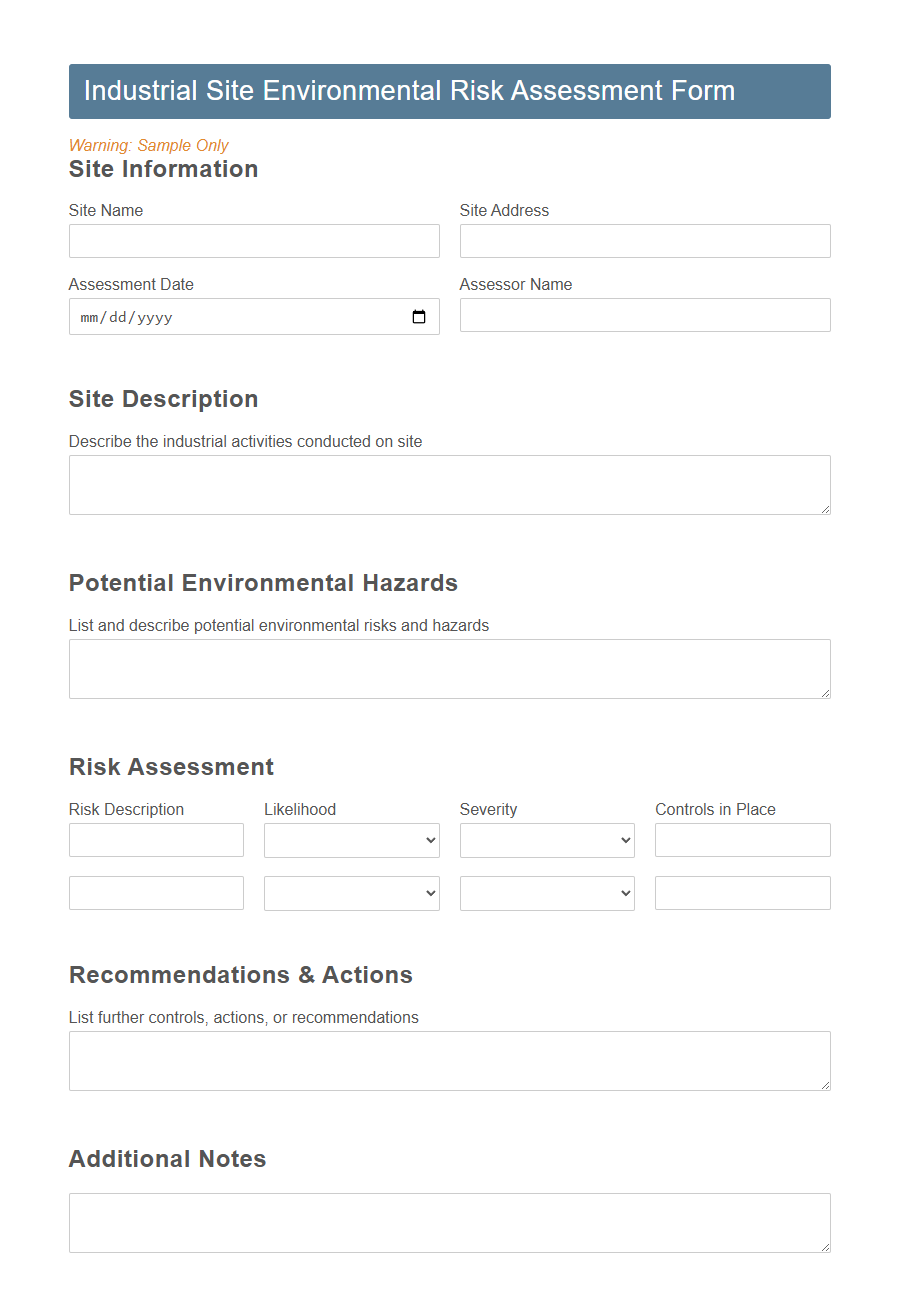Click inside the Site Name field

253,241
